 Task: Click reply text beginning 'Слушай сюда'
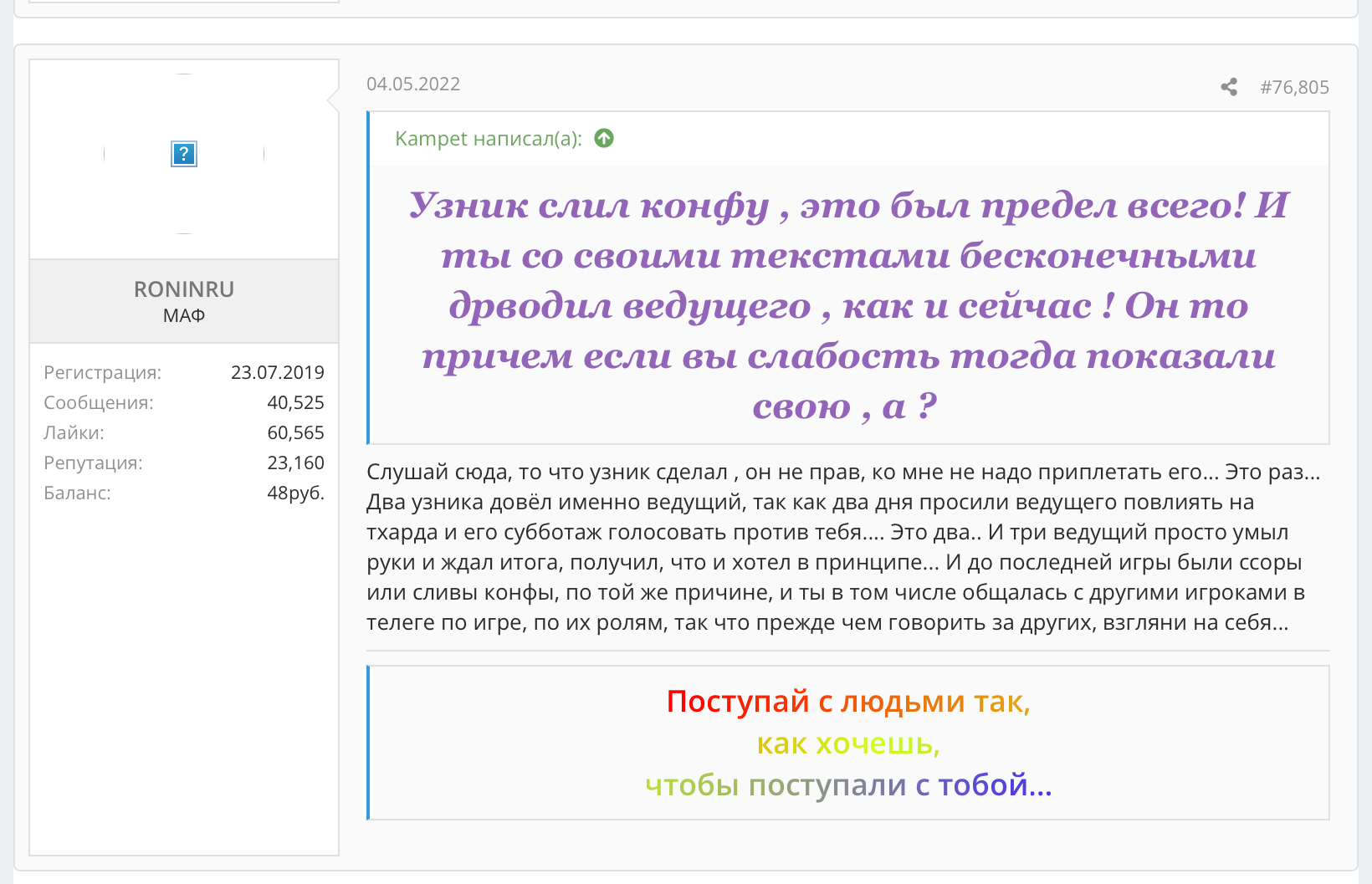844,547
